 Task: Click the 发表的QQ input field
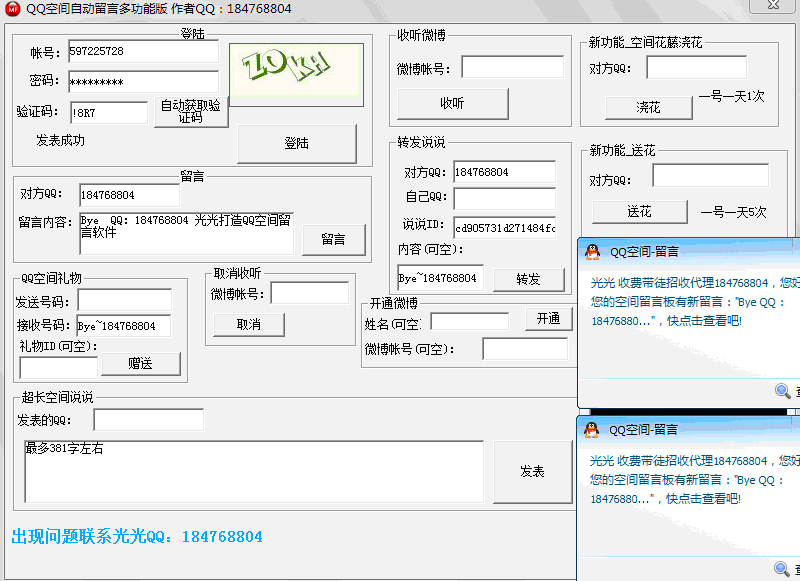[148, 420]
